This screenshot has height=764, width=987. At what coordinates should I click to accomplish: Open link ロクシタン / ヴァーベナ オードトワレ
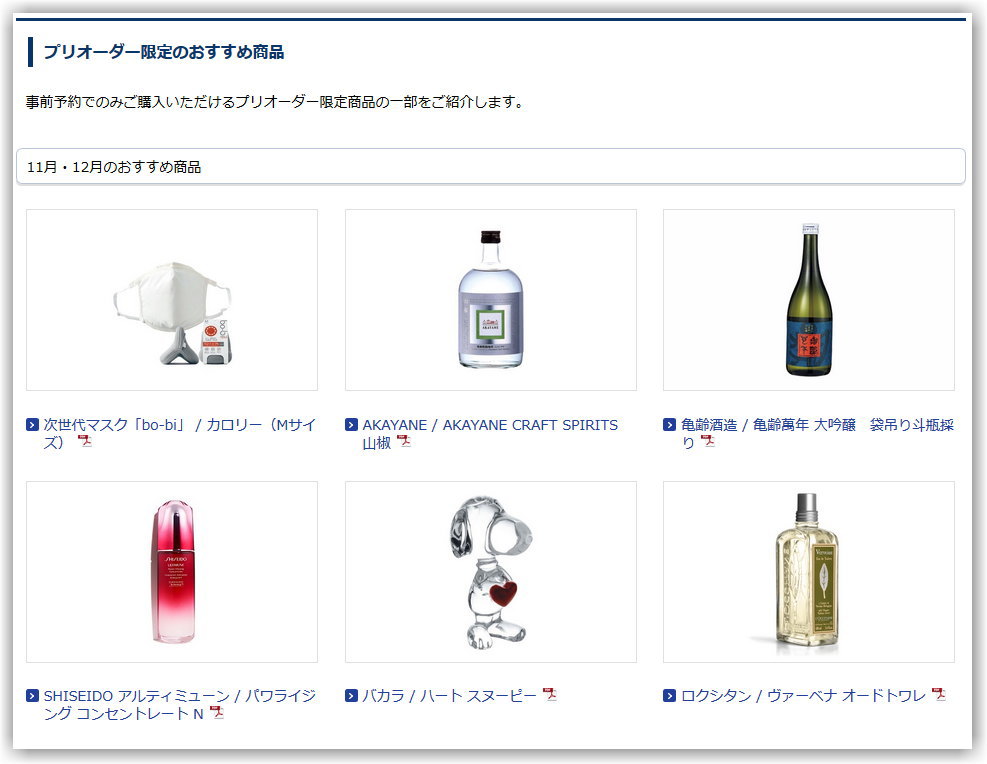[x=803, y=695]
